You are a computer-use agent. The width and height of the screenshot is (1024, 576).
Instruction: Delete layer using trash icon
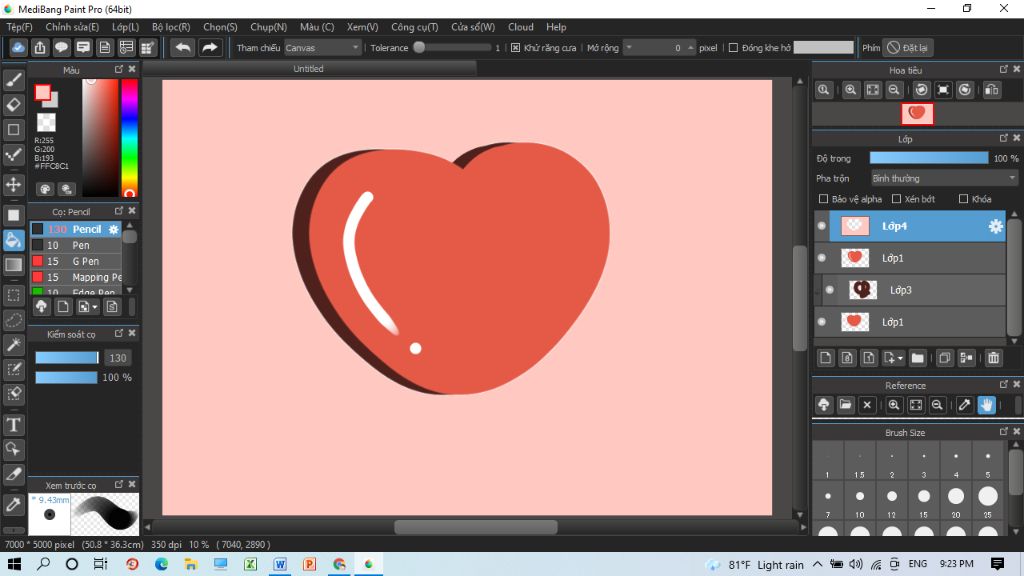click(993, 358)
